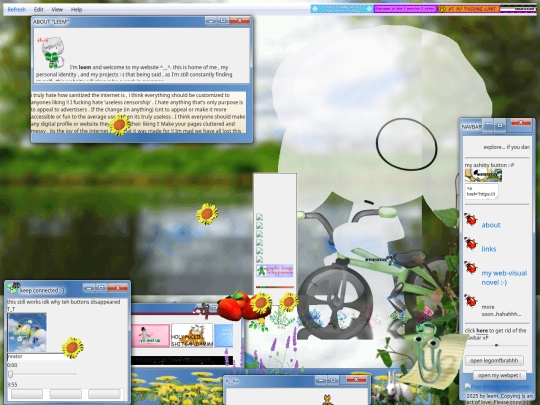Click the ladybug icon beside 'links'
Image resolution: width=540 pixels, height=405 pixels.
pyautogui.click(x=470, y=243)
